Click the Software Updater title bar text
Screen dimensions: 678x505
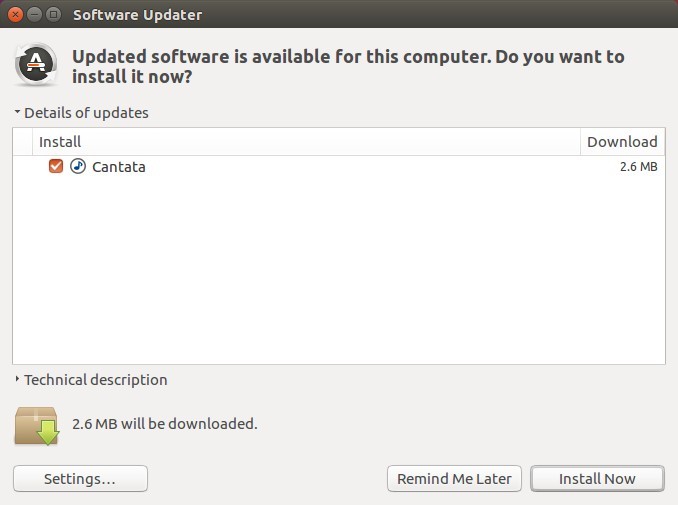(x=138, y=15)
